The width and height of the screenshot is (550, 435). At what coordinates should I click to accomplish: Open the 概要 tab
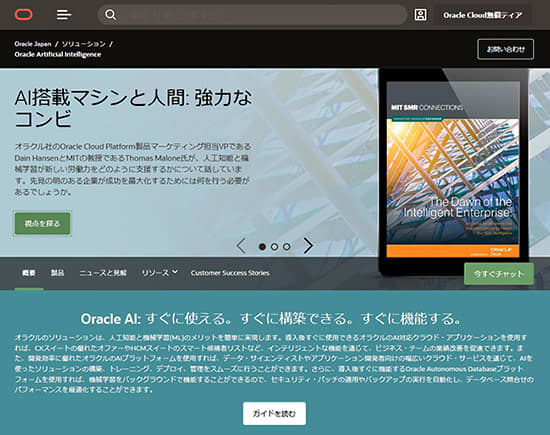click(x=29, y=273)
